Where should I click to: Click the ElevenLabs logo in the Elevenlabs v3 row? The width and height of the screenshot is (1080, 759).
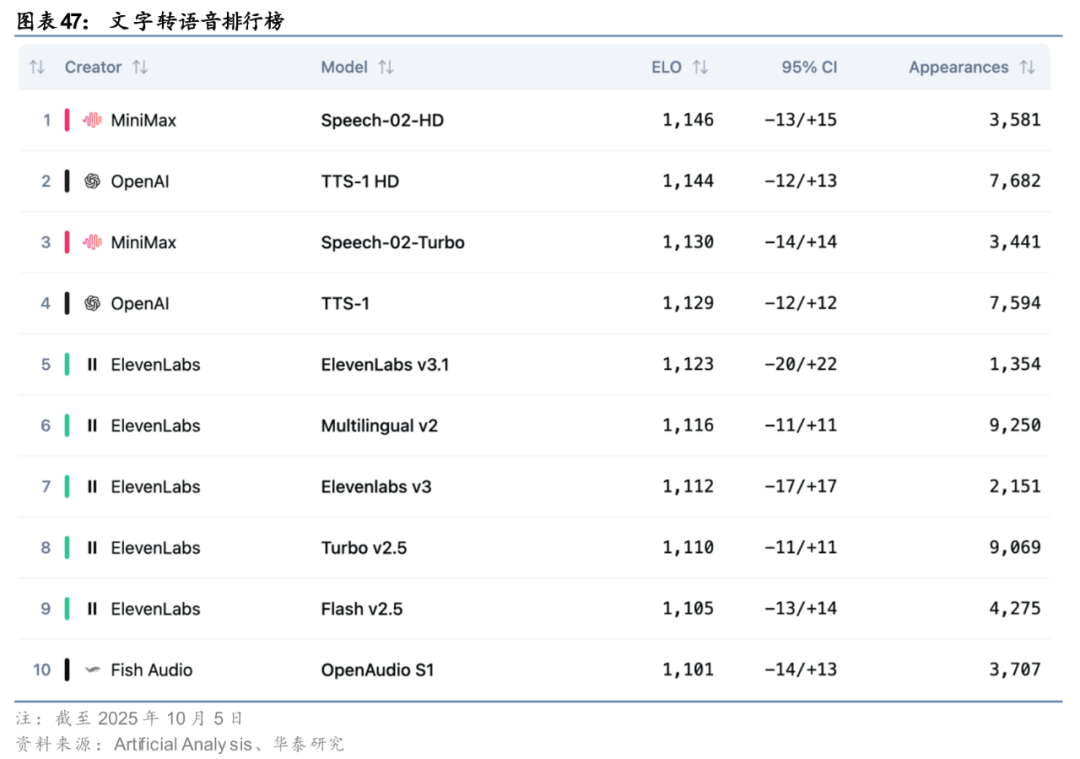[92, 487]
